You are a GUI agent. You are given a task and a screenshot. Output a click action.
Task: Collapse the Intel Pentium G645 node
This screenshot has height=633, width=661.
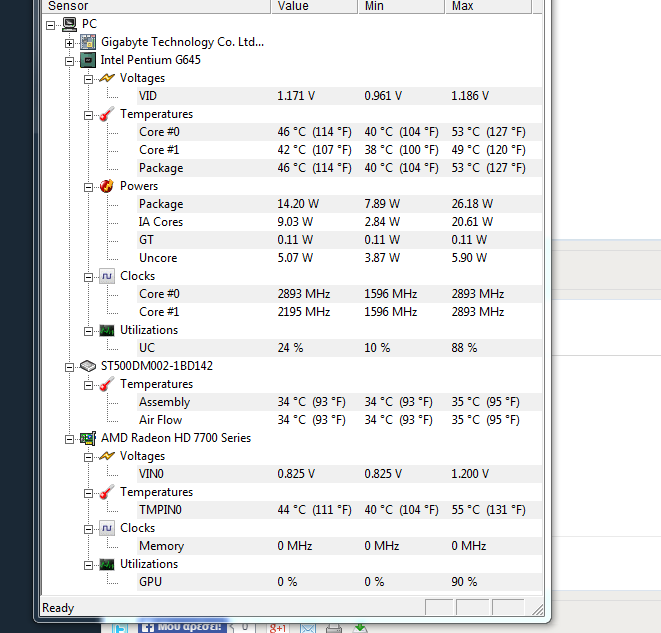[69, 62]
